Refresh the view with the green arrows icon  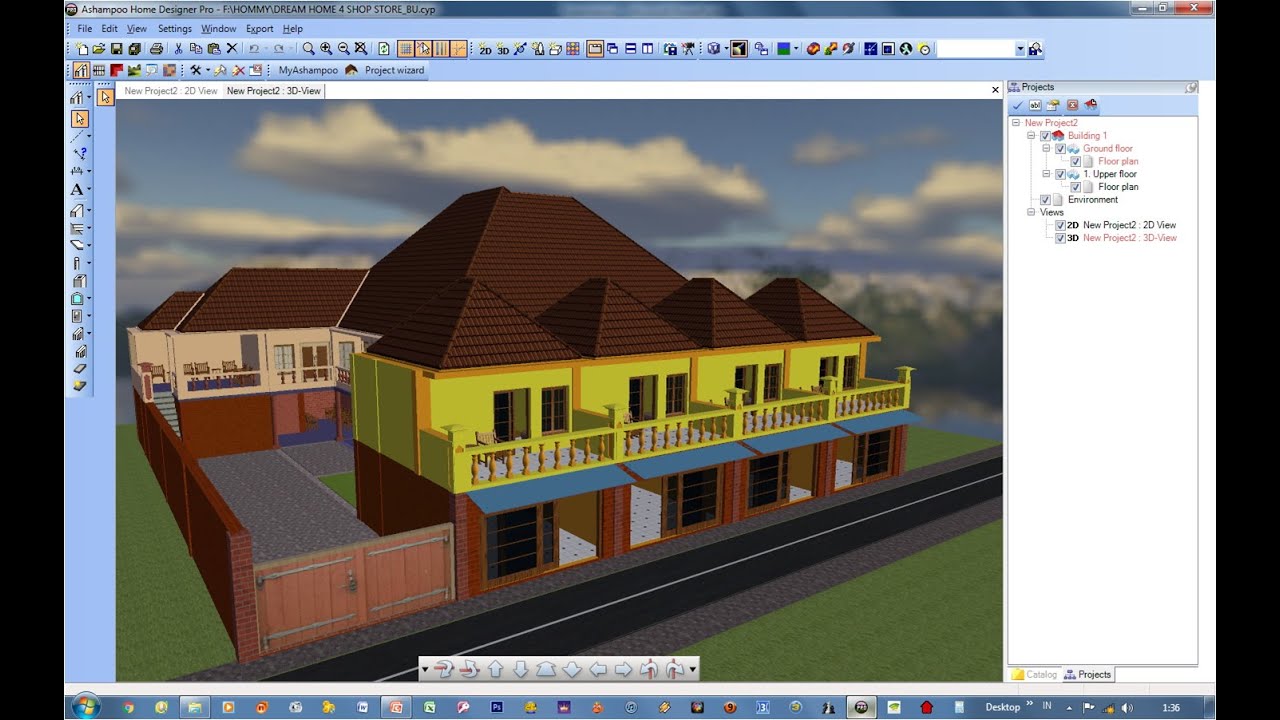click(x=383, y=48)
